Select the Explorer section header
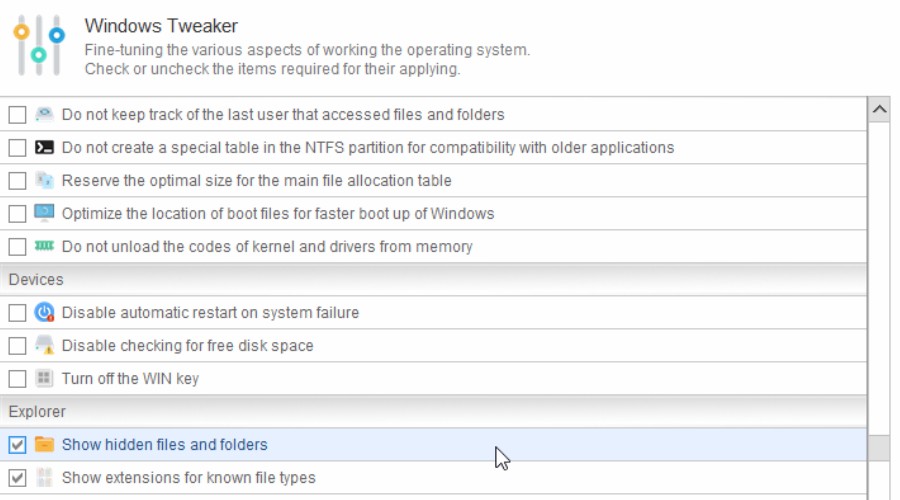Viewport: 900px width, 500px height. [x=433, y=412]
